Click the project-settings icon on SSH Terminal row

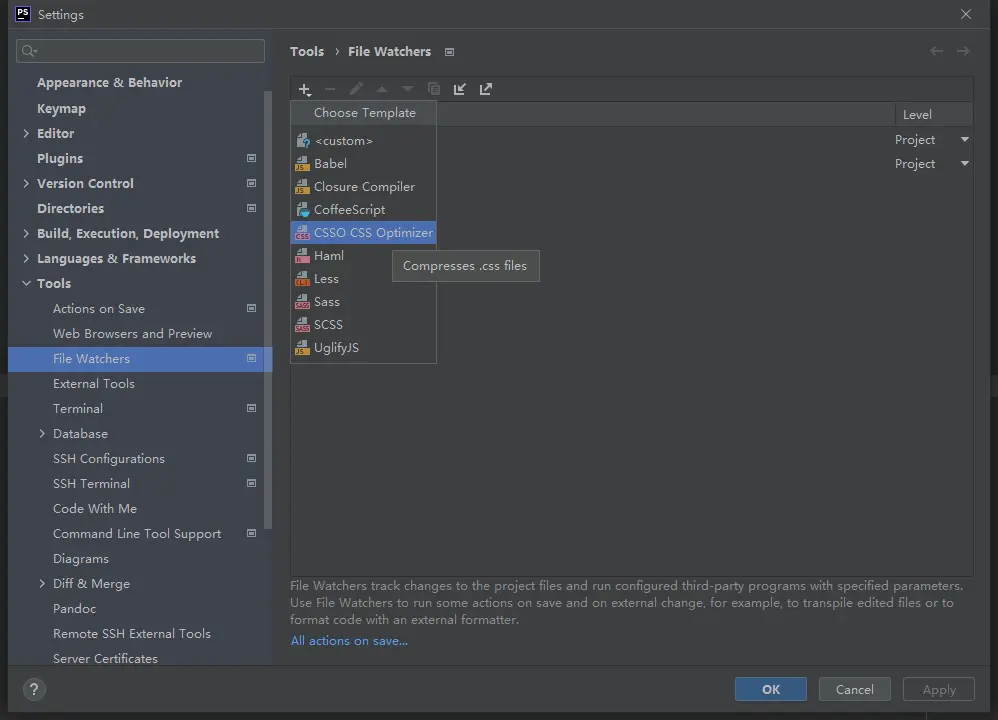(x=251, y=483)
